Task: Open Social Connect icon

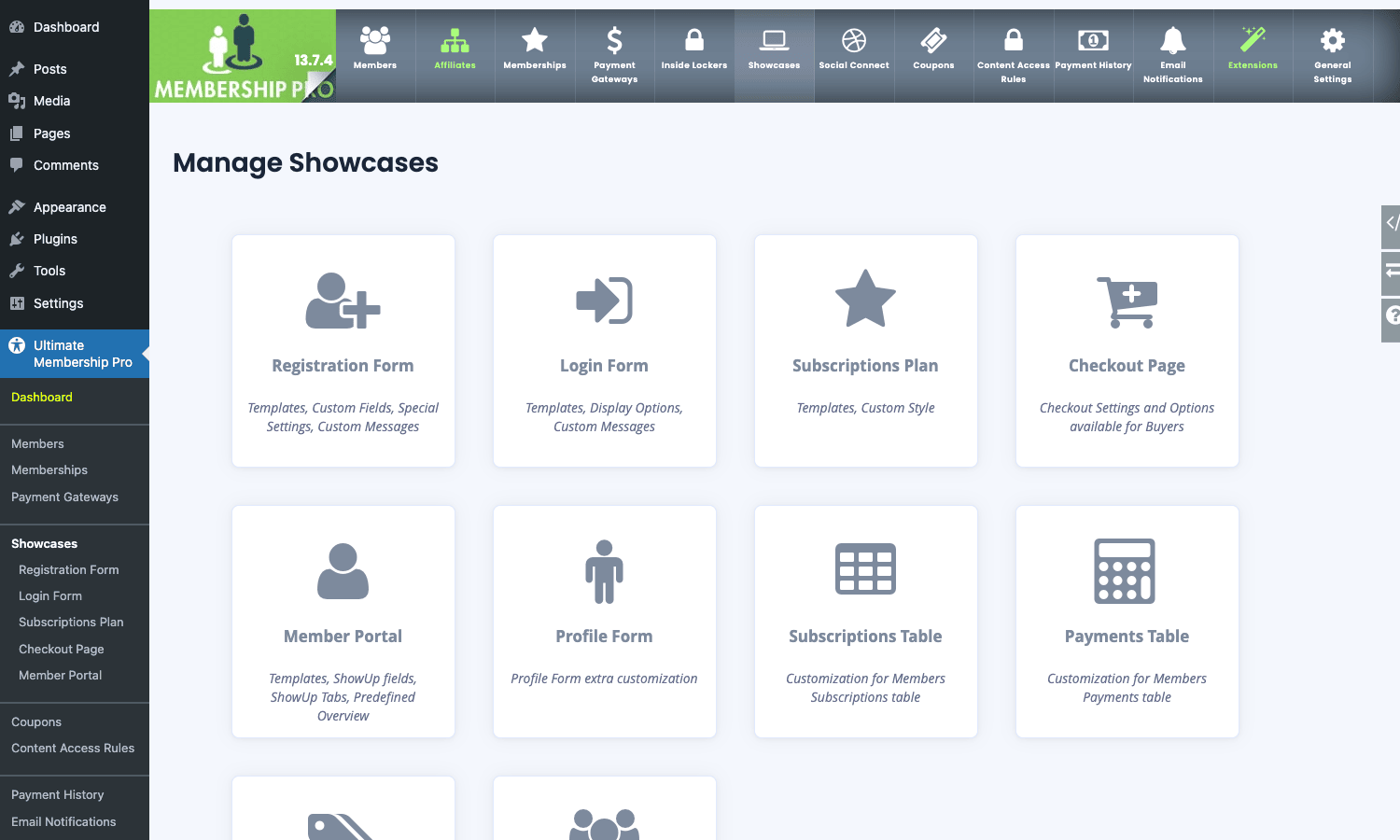Action: [854, 40]
